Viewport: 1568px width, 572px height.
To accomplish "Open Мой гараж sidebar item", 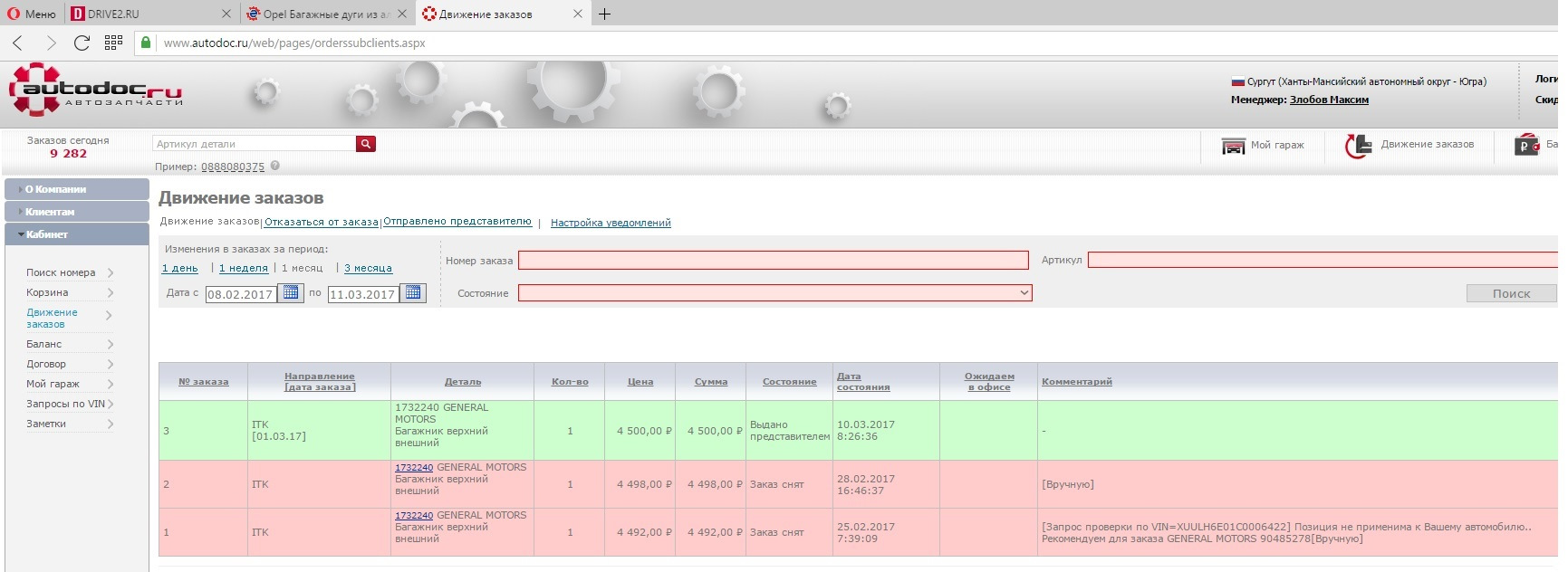I will point(70,384).
